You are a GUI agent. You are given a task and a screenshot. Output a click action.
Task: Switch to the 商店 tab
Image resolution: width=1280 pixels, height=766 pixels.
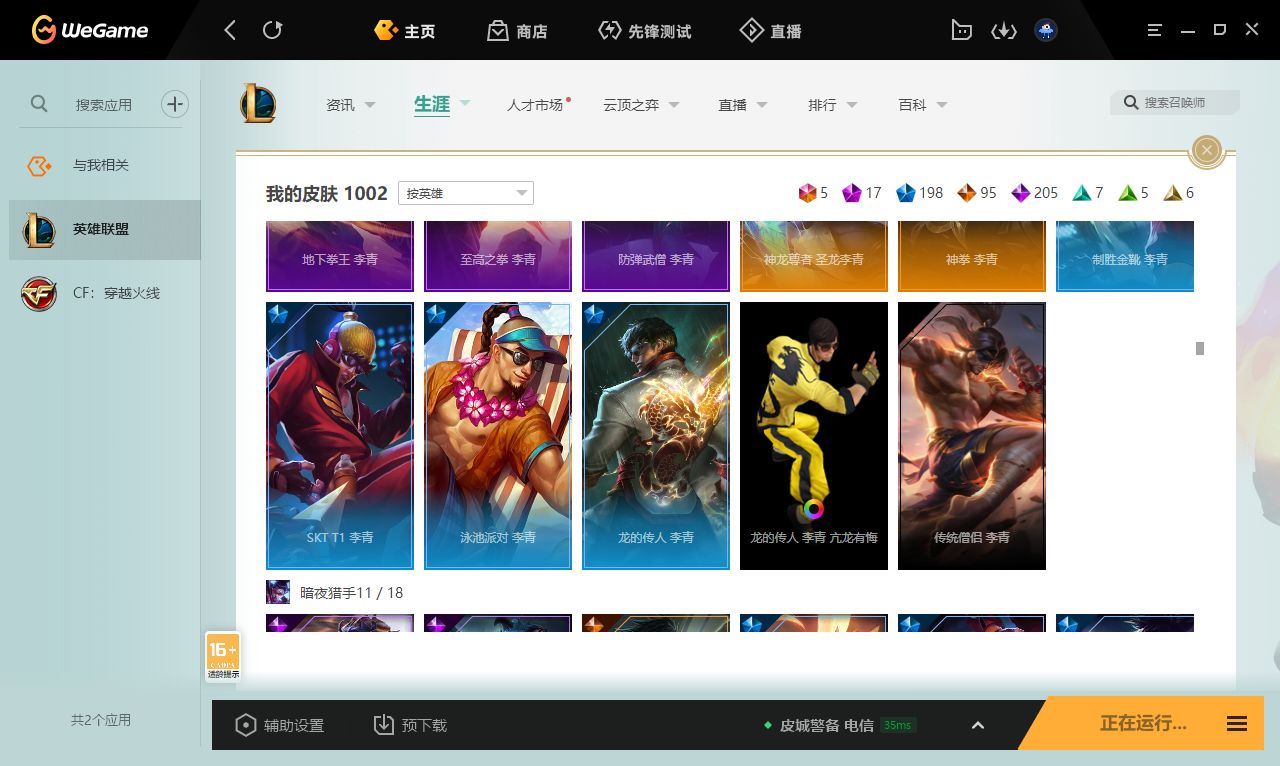[517, 31]
